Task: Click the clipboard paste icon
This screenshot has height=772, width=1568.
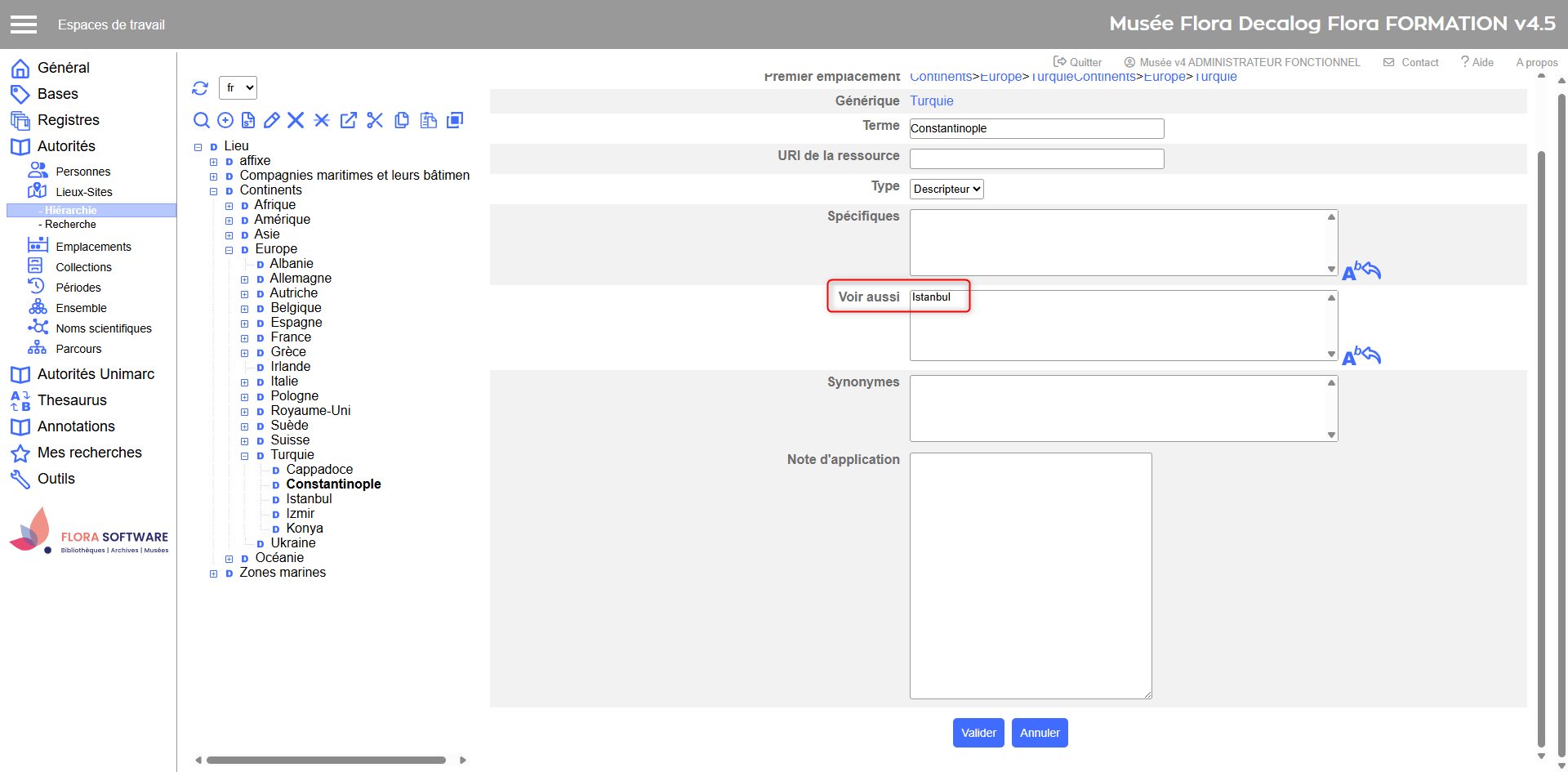Action: click(x=429, y=121)
